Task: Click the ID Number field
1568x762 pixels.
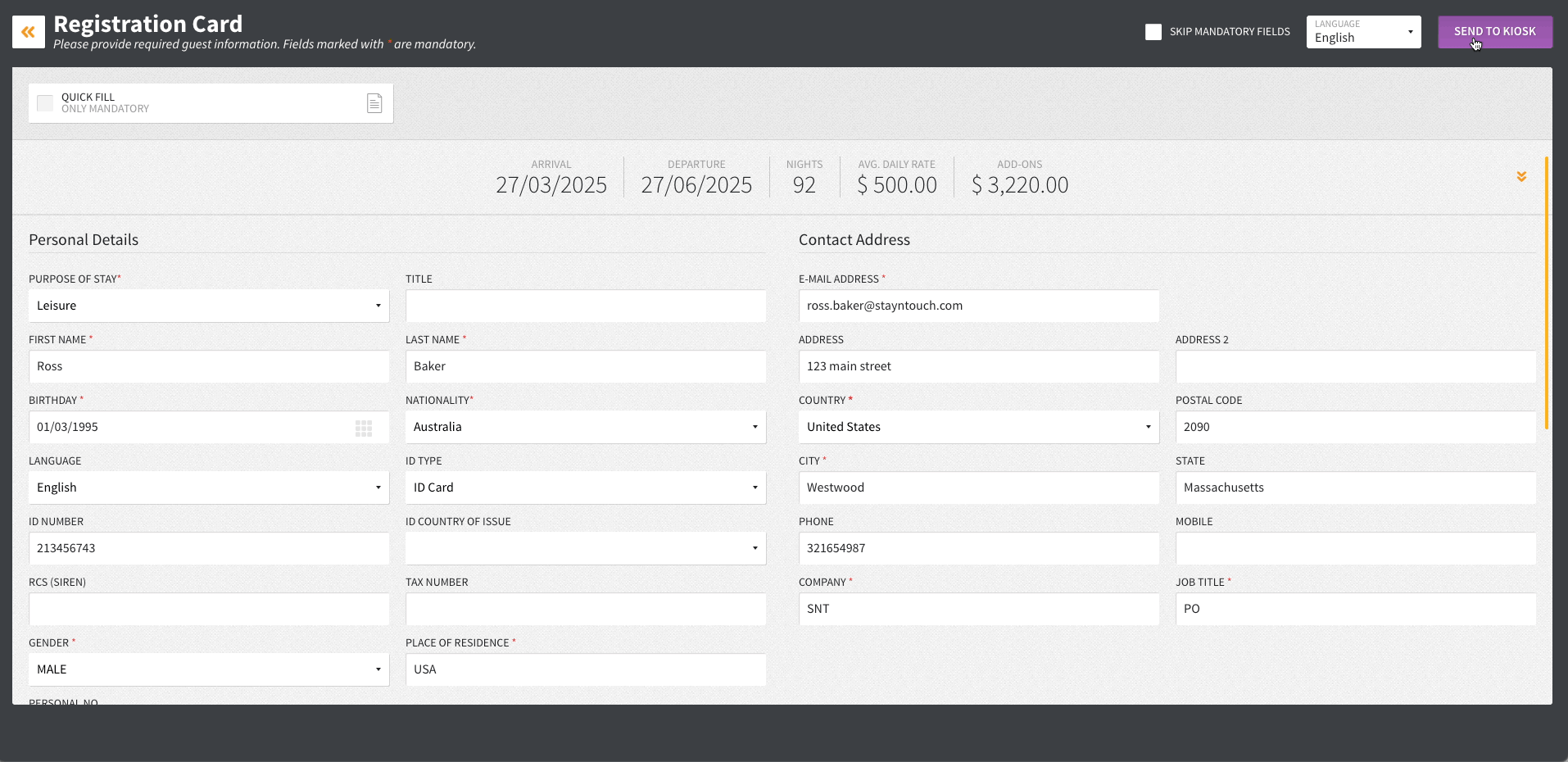Action: tap(209, 548)
